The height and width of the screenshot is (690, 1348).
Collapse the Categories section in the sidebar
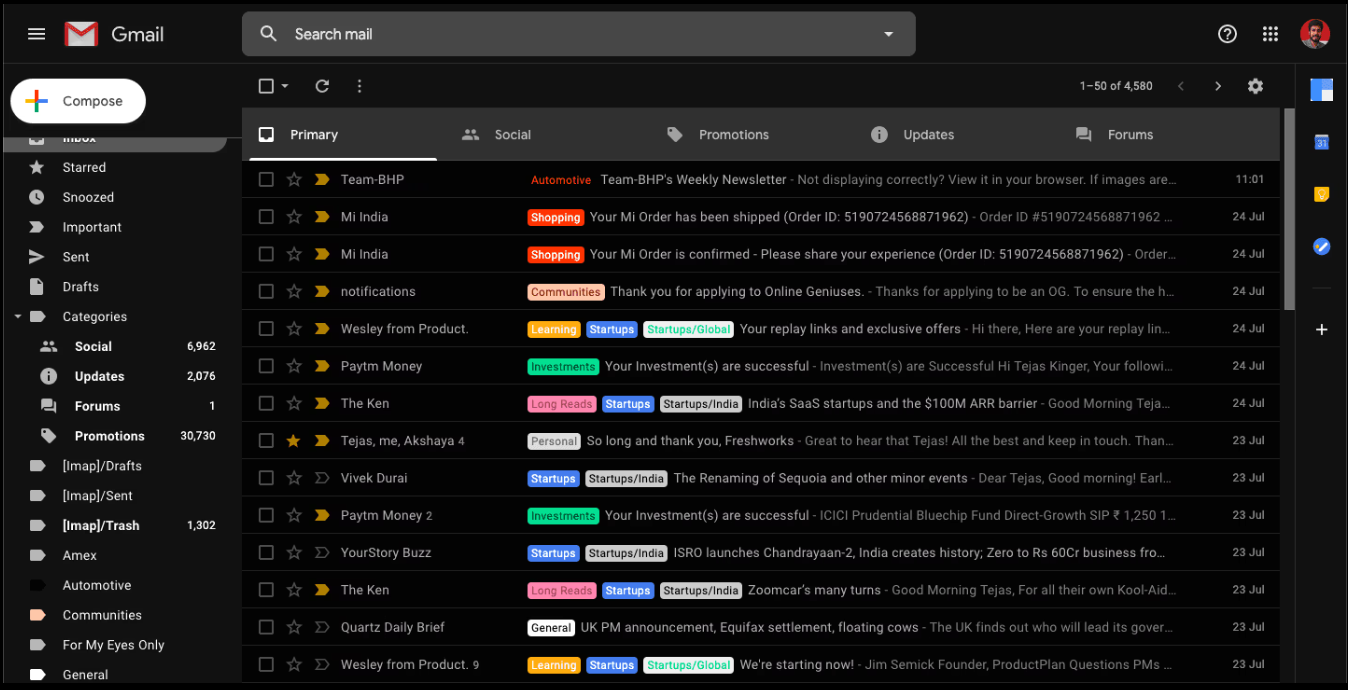tap(16, 316)
